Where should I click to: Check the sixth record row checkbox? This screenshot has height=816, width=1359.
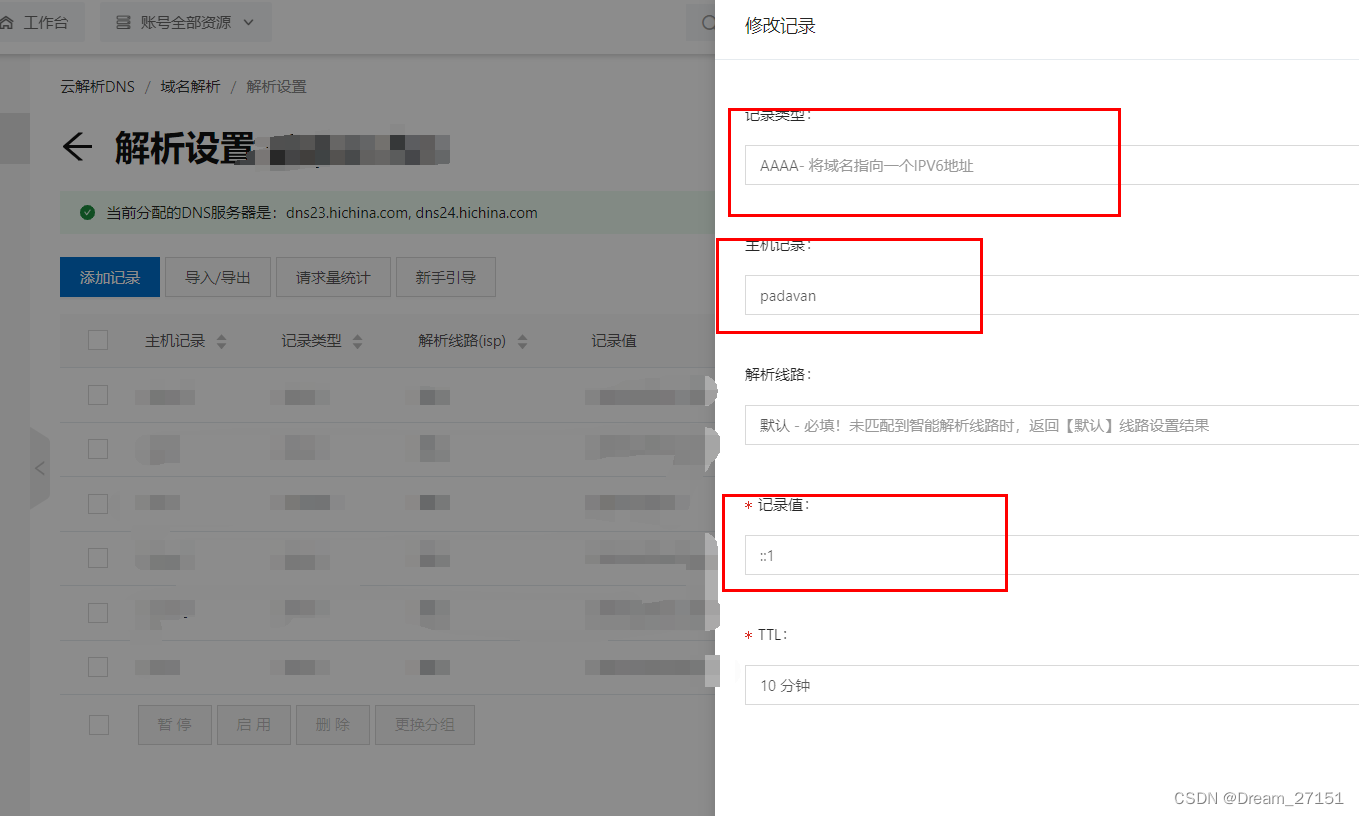pos(98,665)
